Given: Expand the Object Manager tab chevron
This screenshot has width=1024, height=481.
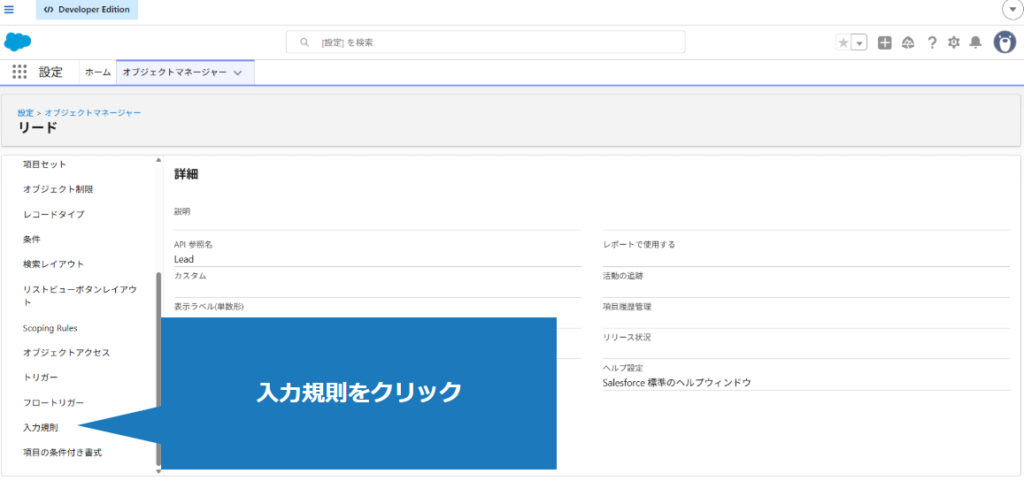Looking at the screenshot, I should [x=237, y=73].
